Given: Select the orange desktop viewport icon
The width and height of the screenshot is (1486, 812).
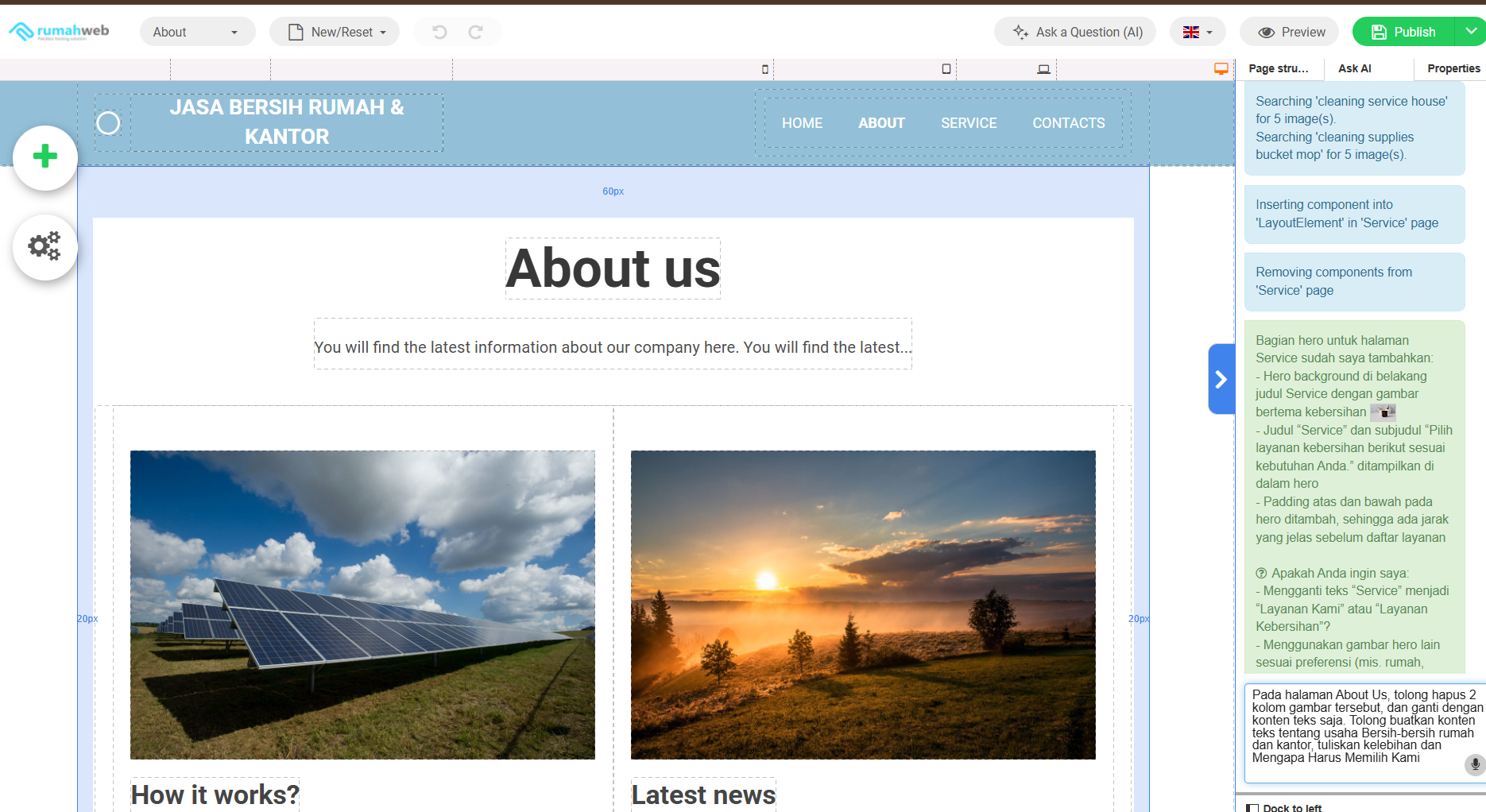Looking at the screenshot, I should pos(1221,69).
